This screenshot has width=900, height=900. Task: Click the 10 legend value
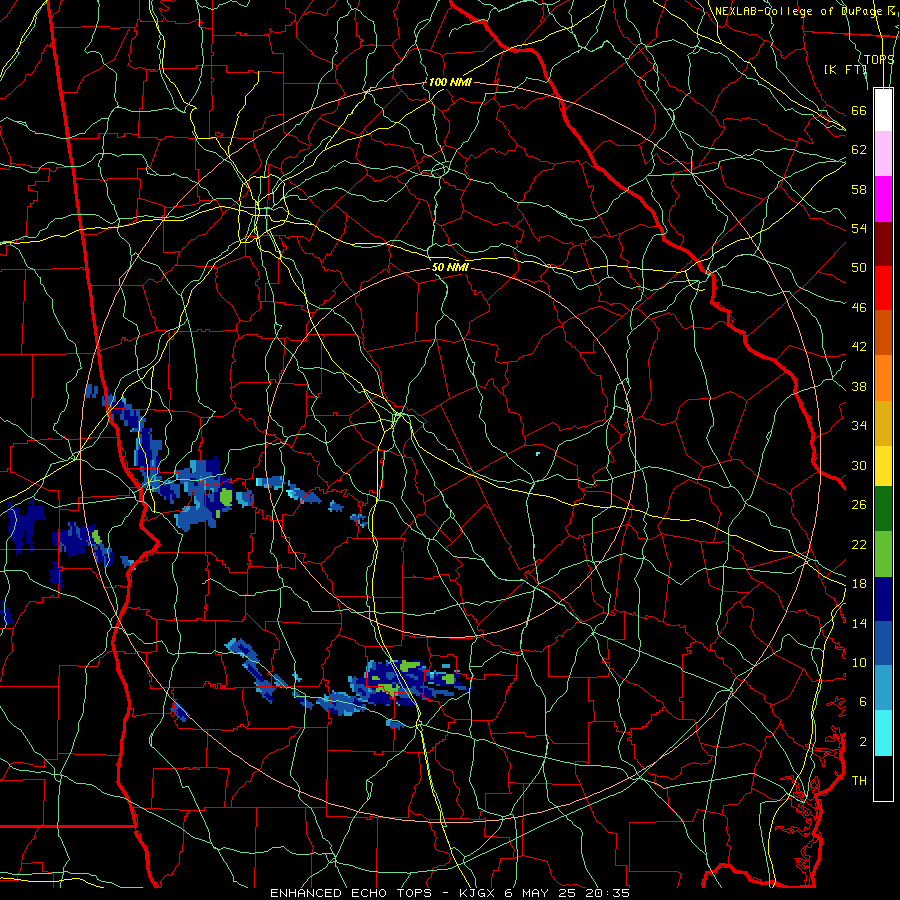pos(859,662)
